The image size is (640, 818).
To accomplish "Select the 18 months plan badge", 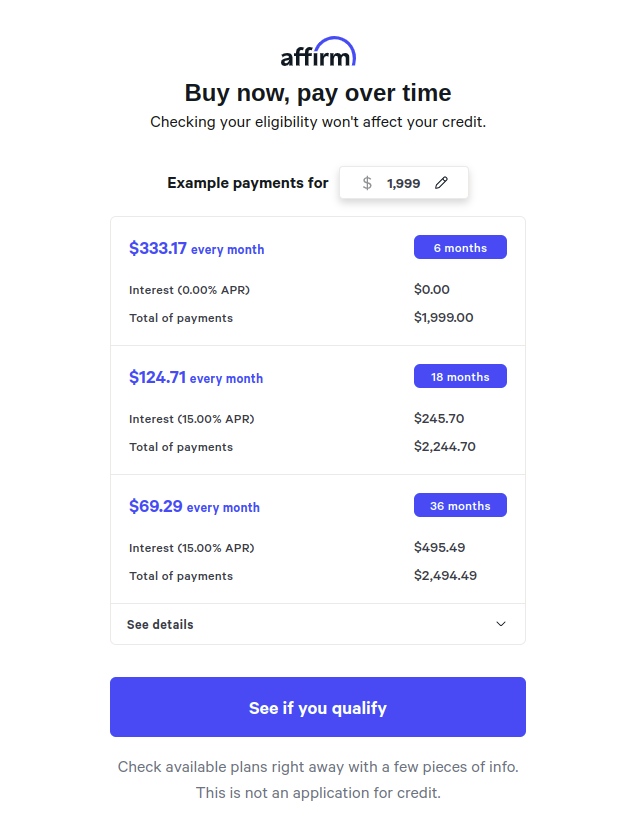I will coord(460,377).
